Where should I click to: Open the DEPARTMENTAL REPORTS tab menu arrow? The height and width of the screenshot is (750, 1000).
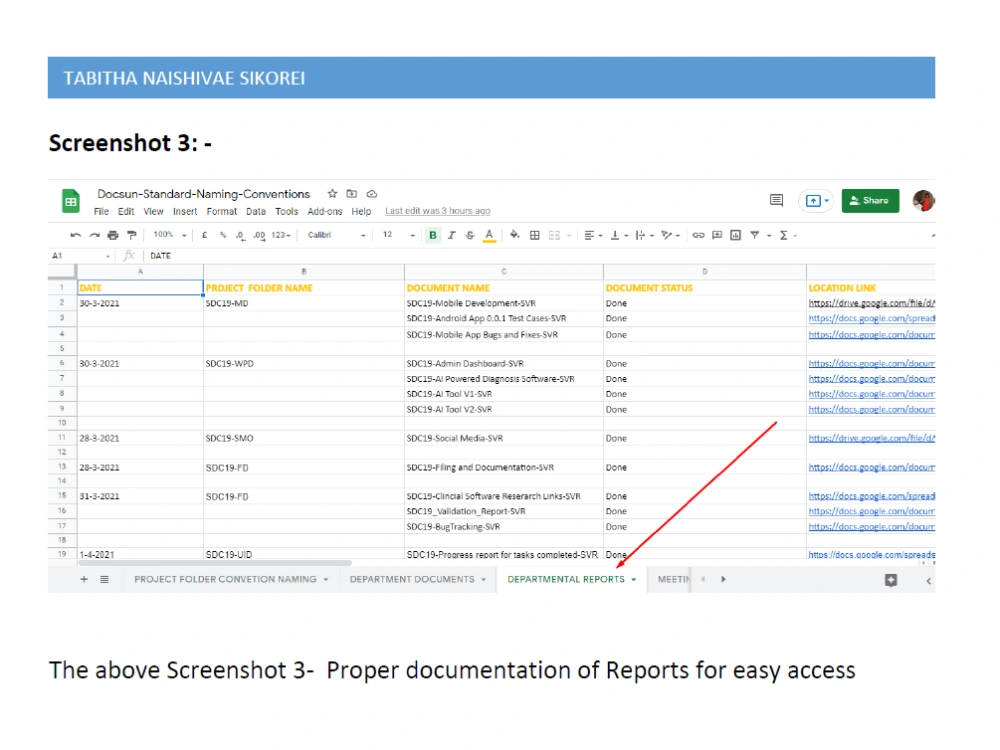[633, 580]
